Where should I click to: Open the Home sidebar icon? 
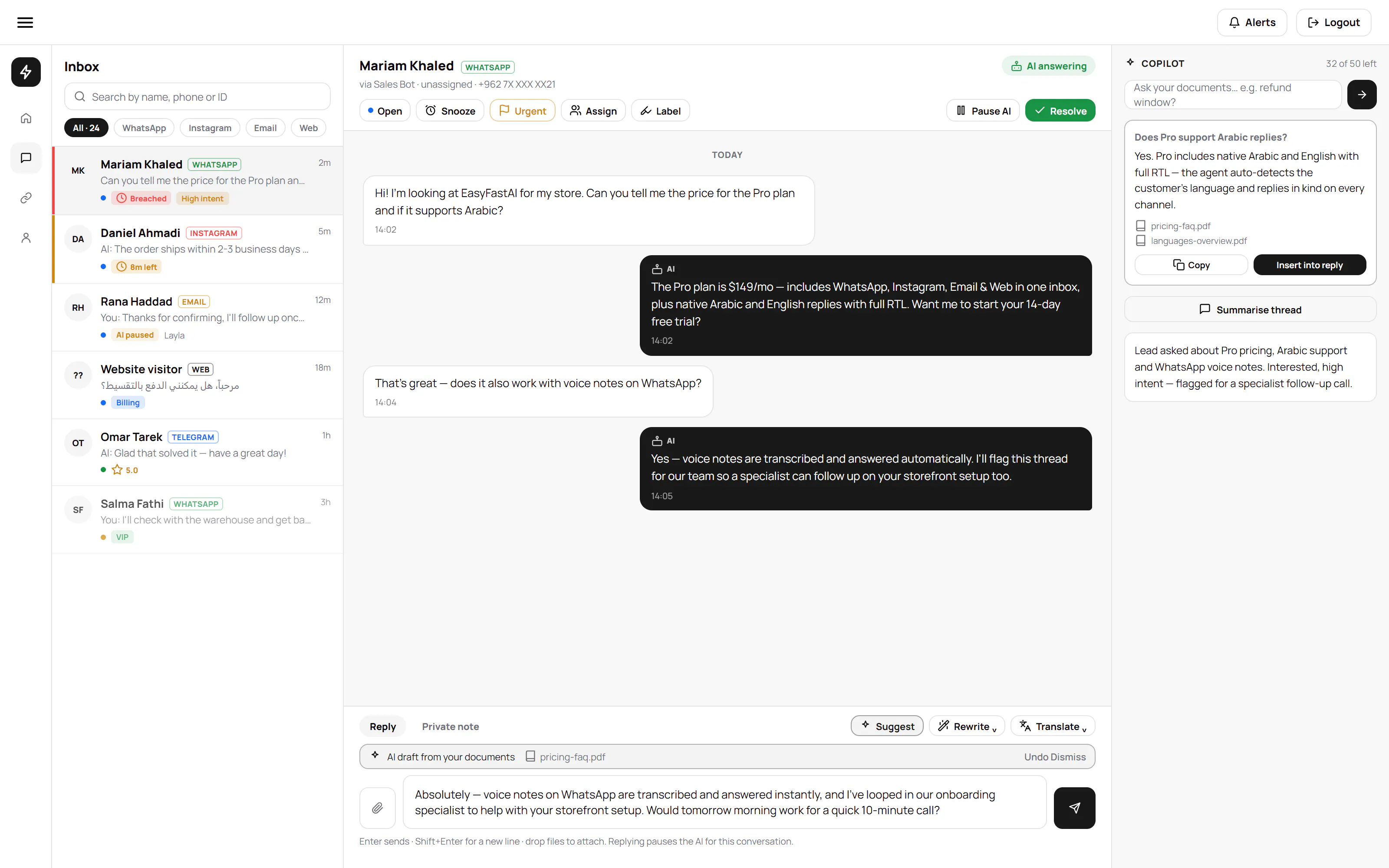tap(26, 118)
